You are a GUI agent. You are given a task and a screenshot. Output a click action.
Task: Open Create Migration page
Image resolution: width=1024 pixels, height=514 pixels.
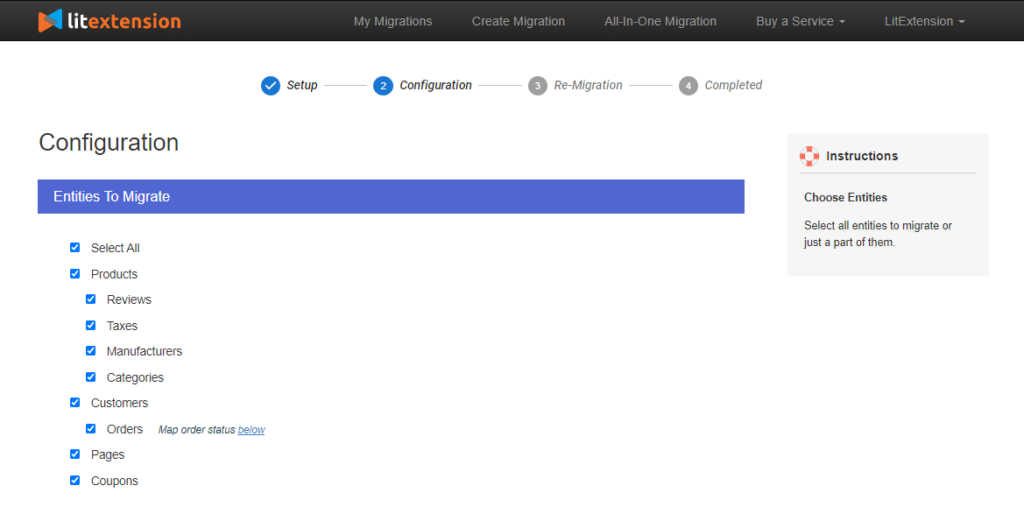pyautogui.click(x=518, y=21)
